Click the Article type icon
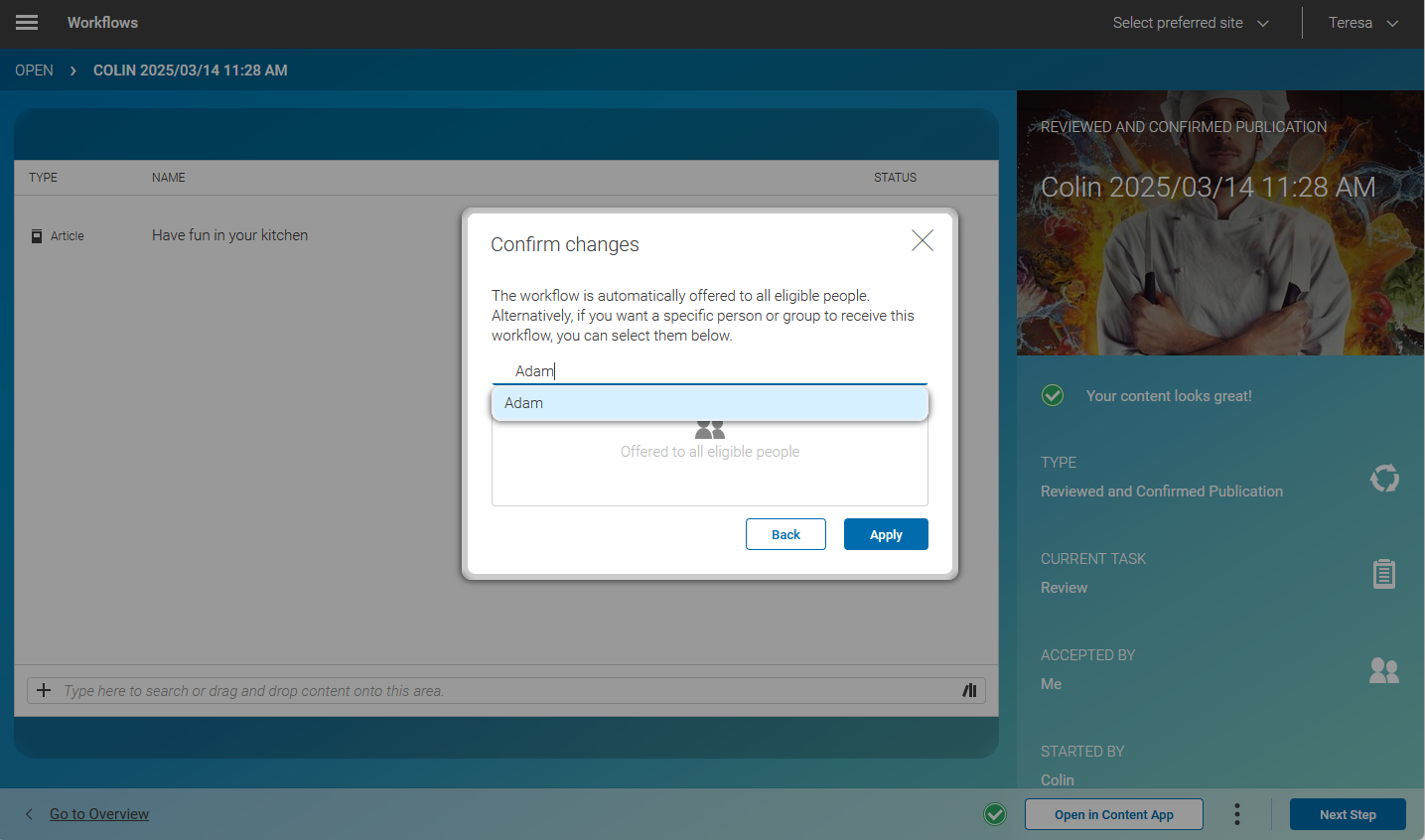This screenshot has width=1425, height=840. tap(36, 234)
